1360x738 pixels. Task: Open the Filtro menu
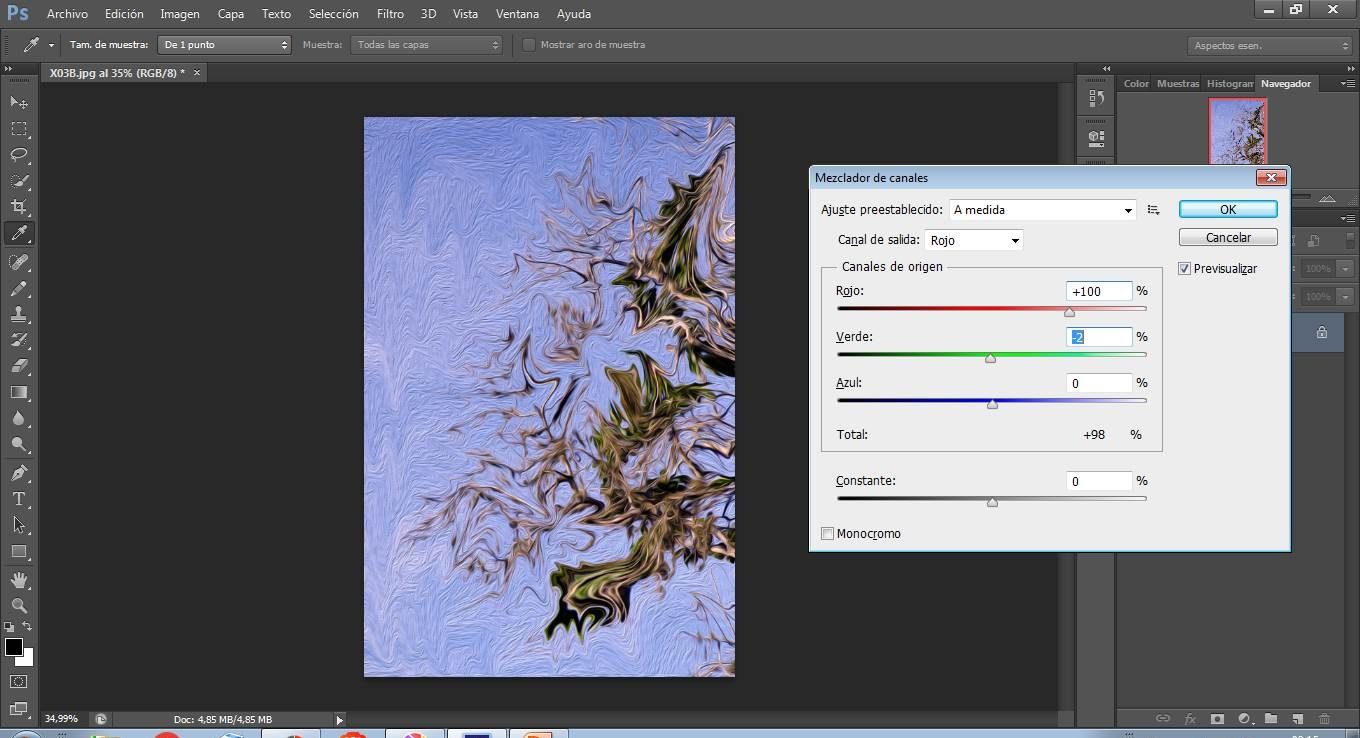point(391,14)
